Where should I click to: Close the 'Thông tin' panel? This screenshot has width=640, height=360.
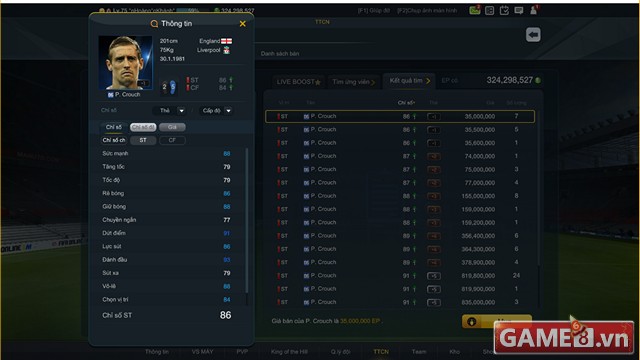[x=242, y=24]
